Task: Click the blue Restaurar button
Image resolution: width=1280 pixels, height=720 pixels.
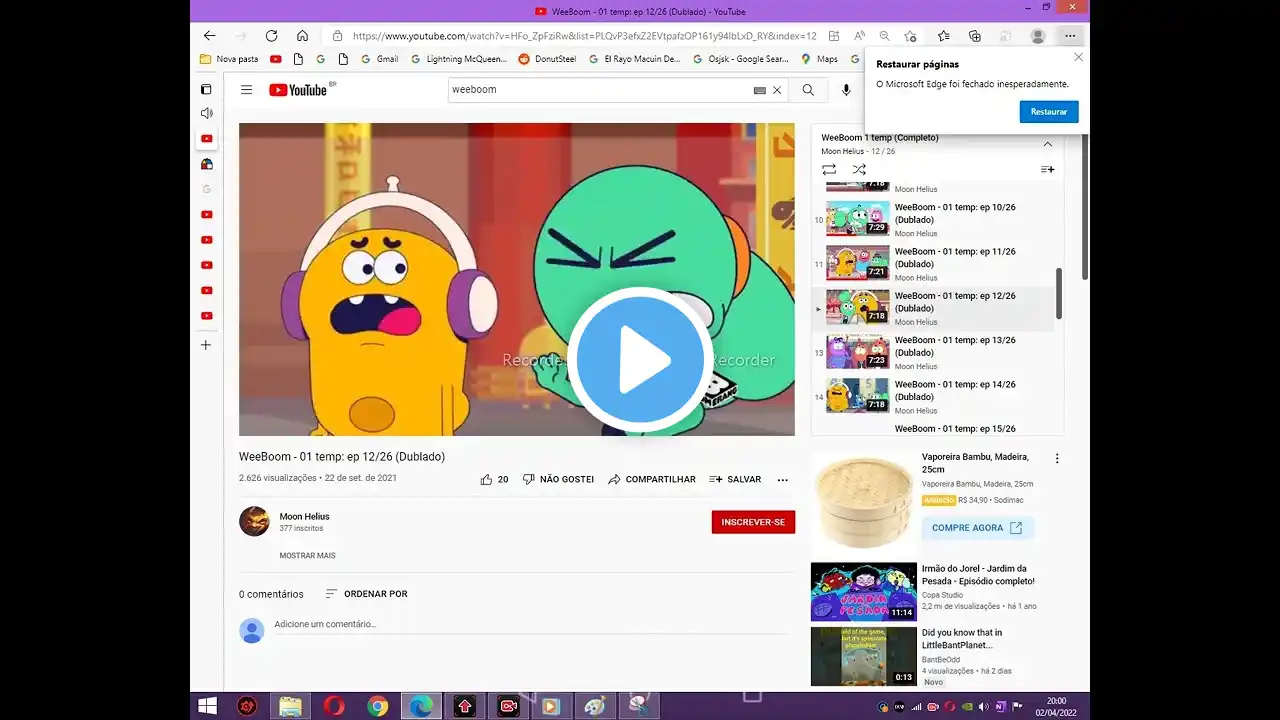Action: 1048,112
